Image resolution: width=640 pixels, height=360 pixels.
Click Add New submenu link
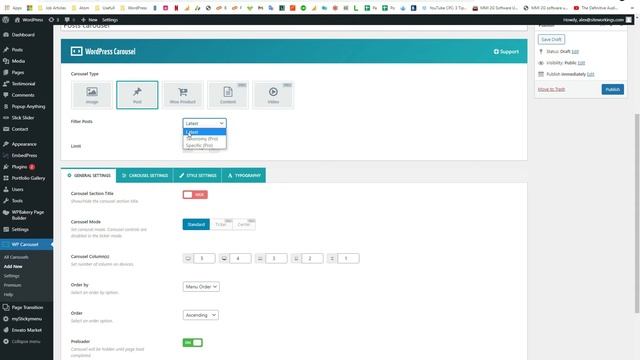click(x=13, y=267)
